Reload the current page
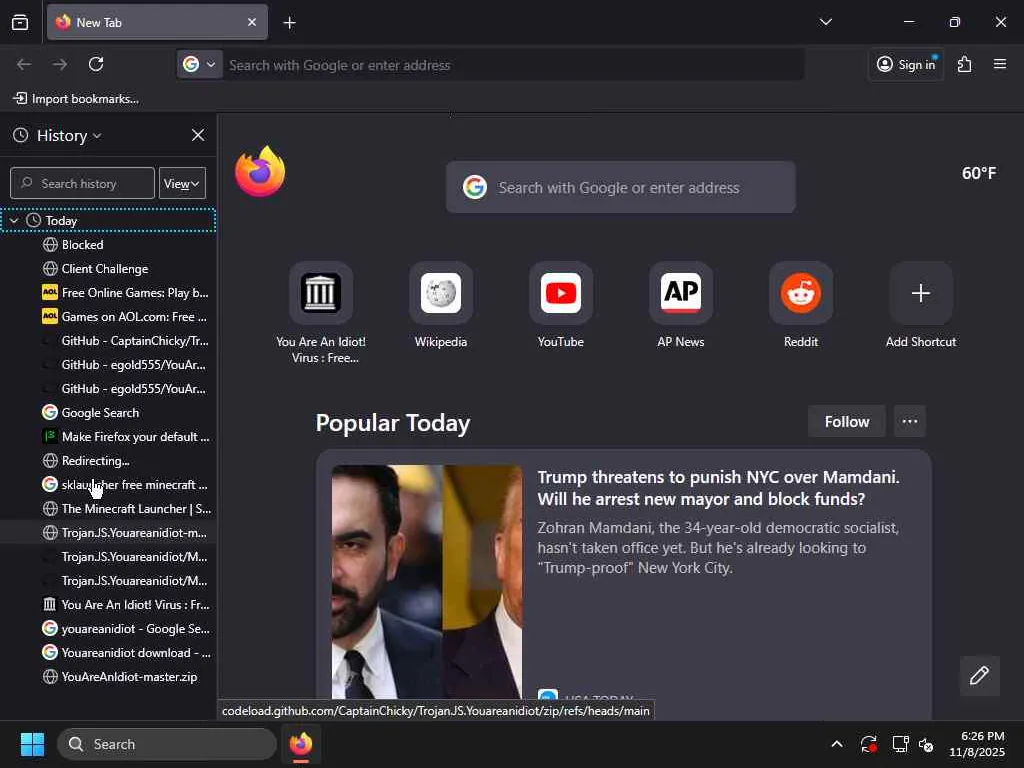This screenshot has height=768, width=1024. [96, 64]
